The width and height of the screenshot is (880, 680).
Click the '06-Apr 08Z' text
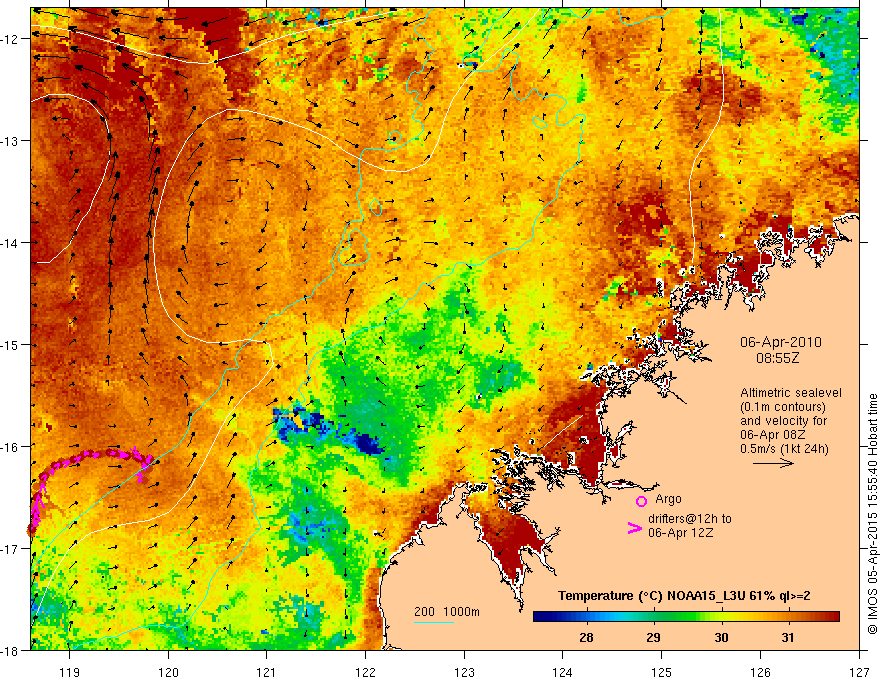coord(773,435)
